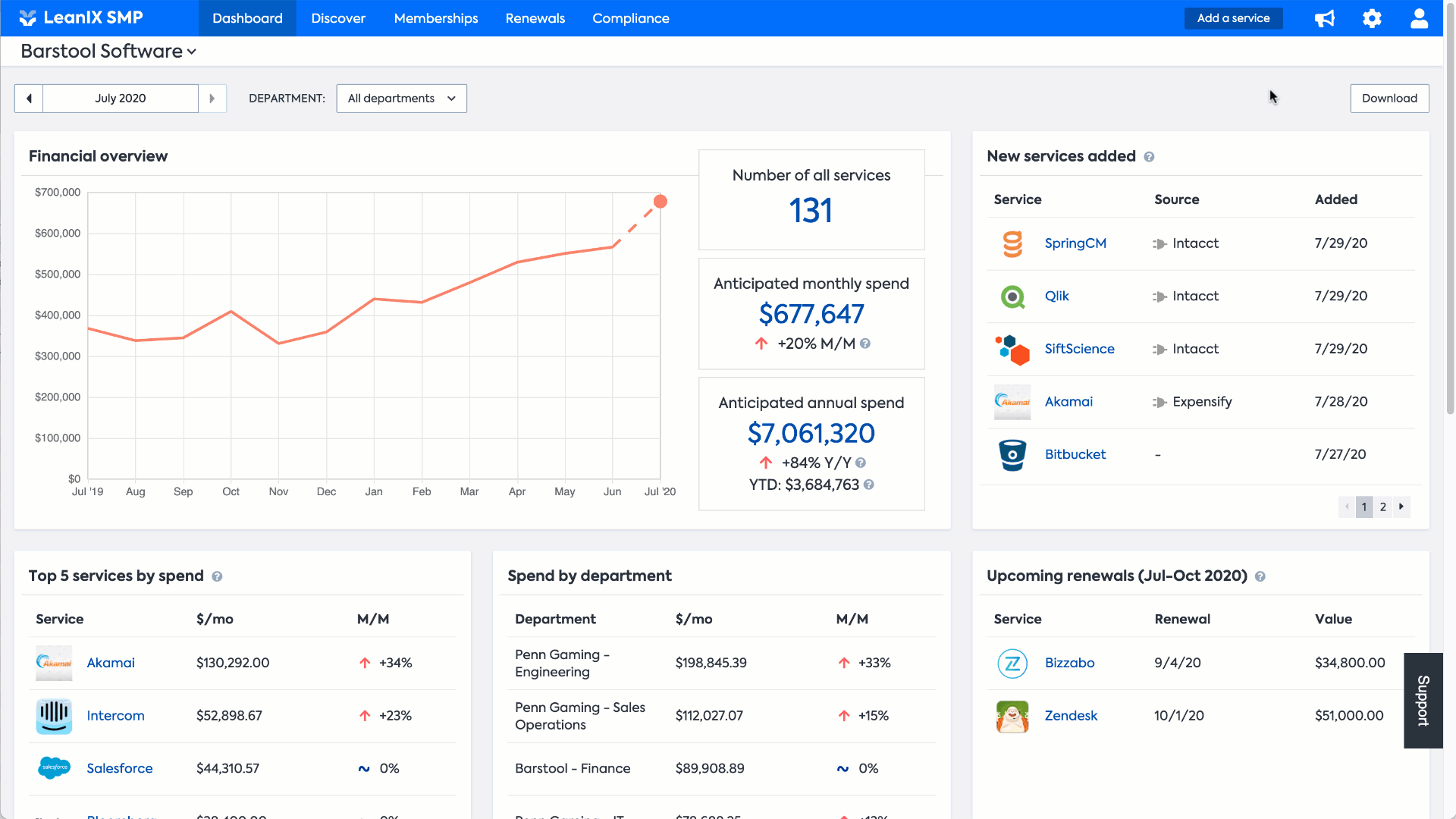1456x819 pixels.
Task: Open the Qlik service link
Action: [x=1057, y=297]
